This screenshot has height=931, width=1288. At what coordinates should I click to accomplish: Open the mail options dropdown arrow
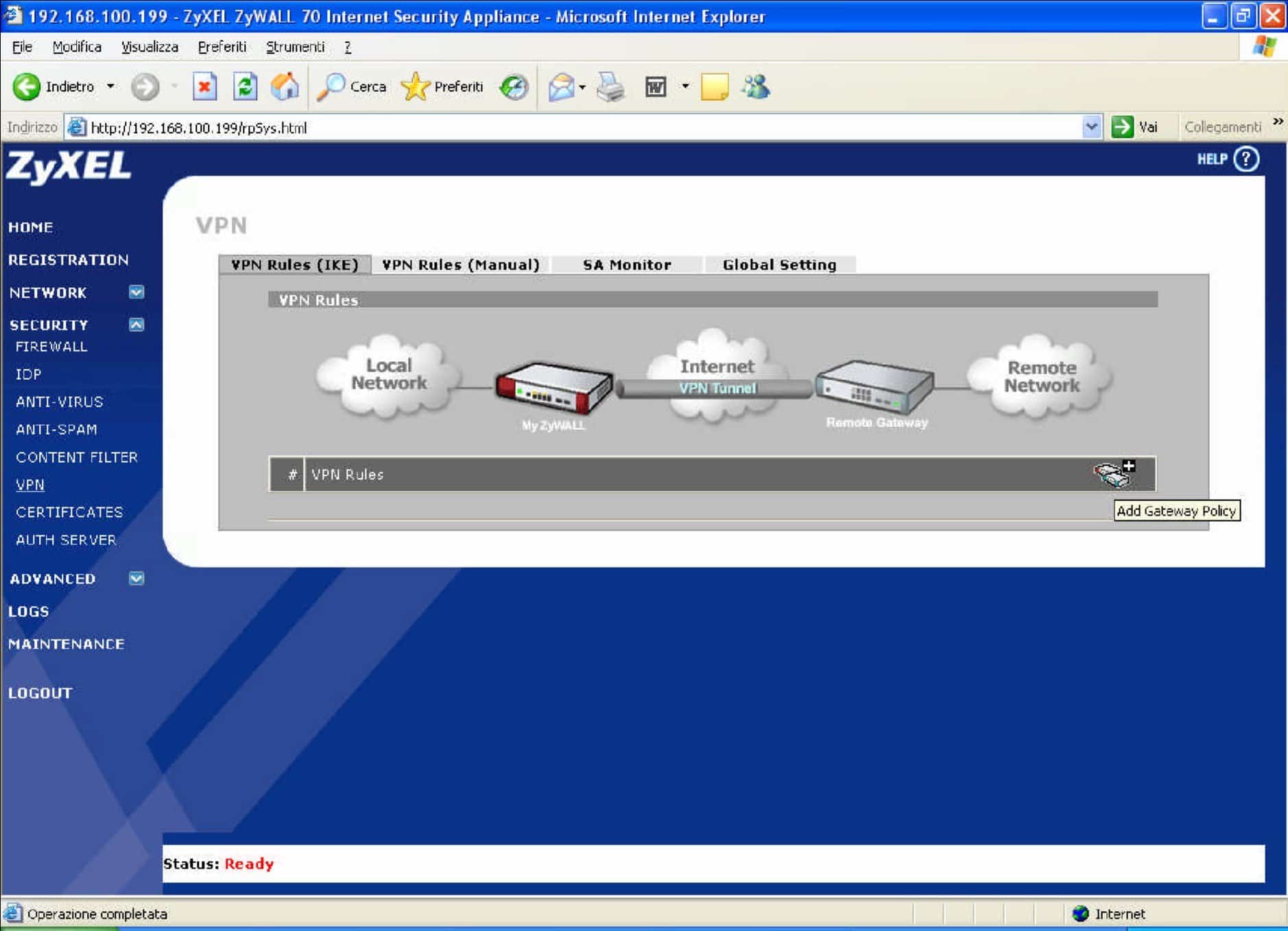pyautogui.click(x=582, y=87)
